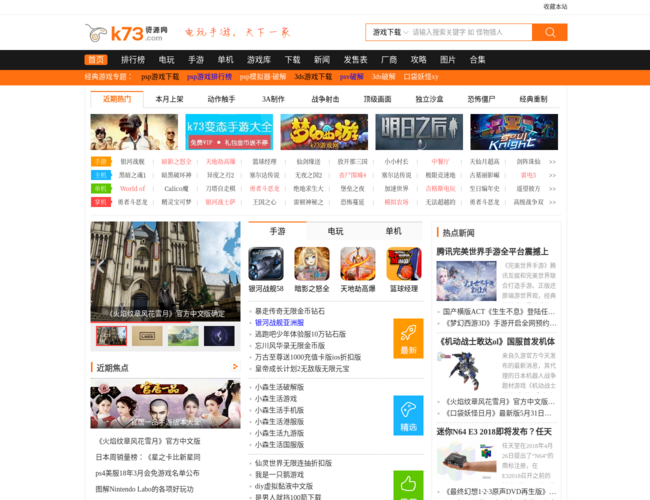Select the 恐怖僵尸 tab
Viewport: 650px width, 500px height.
tap(481, 99)
